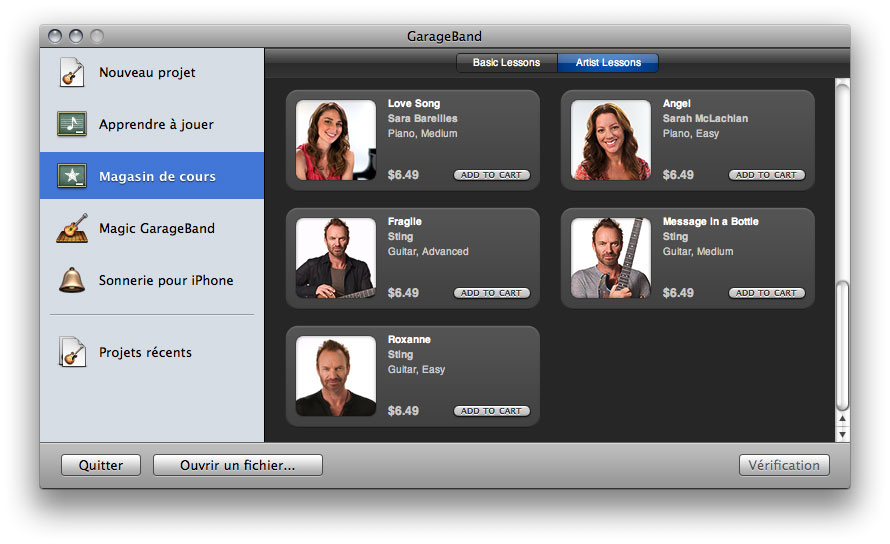Switch to the Artist Lessons tab

(x=608, y=62)
